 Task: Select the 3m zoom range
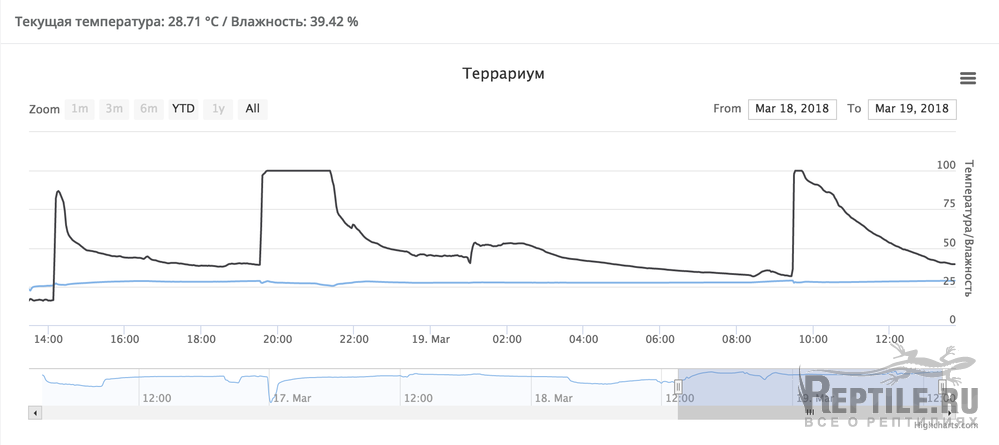point(114,109)
